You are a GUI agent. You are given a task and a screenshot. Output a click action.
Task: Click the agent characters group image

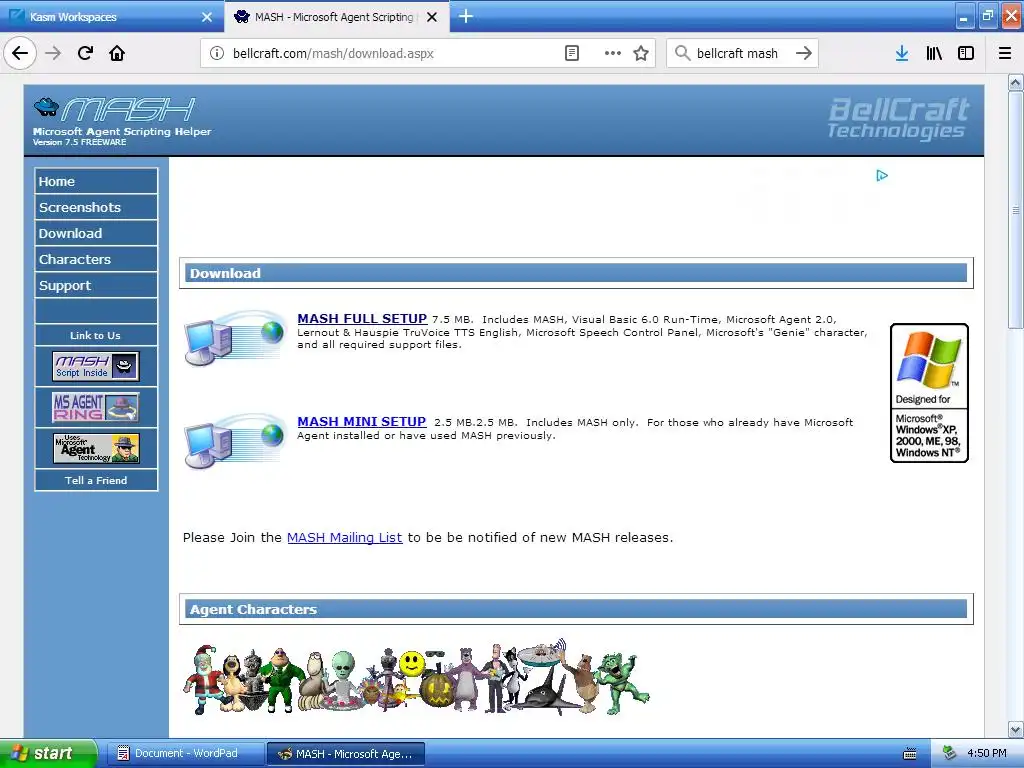(x=416, y=677)
